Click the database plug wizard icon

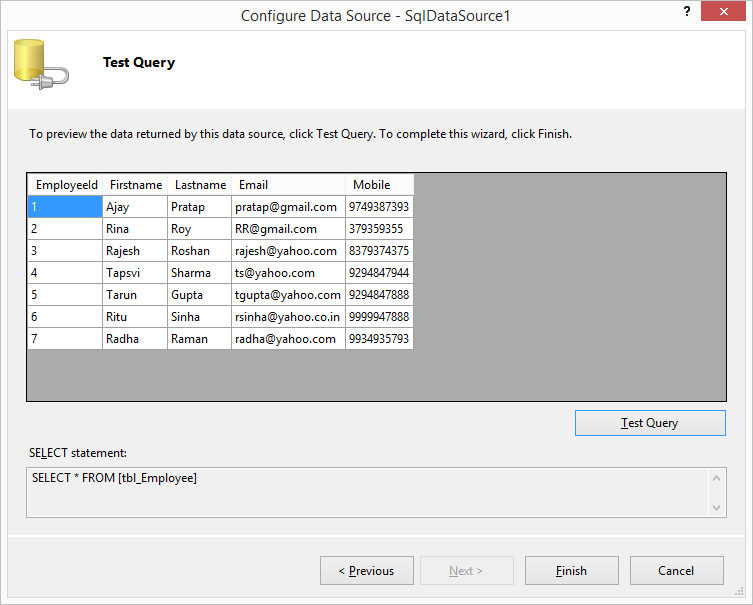coord(41,64)
